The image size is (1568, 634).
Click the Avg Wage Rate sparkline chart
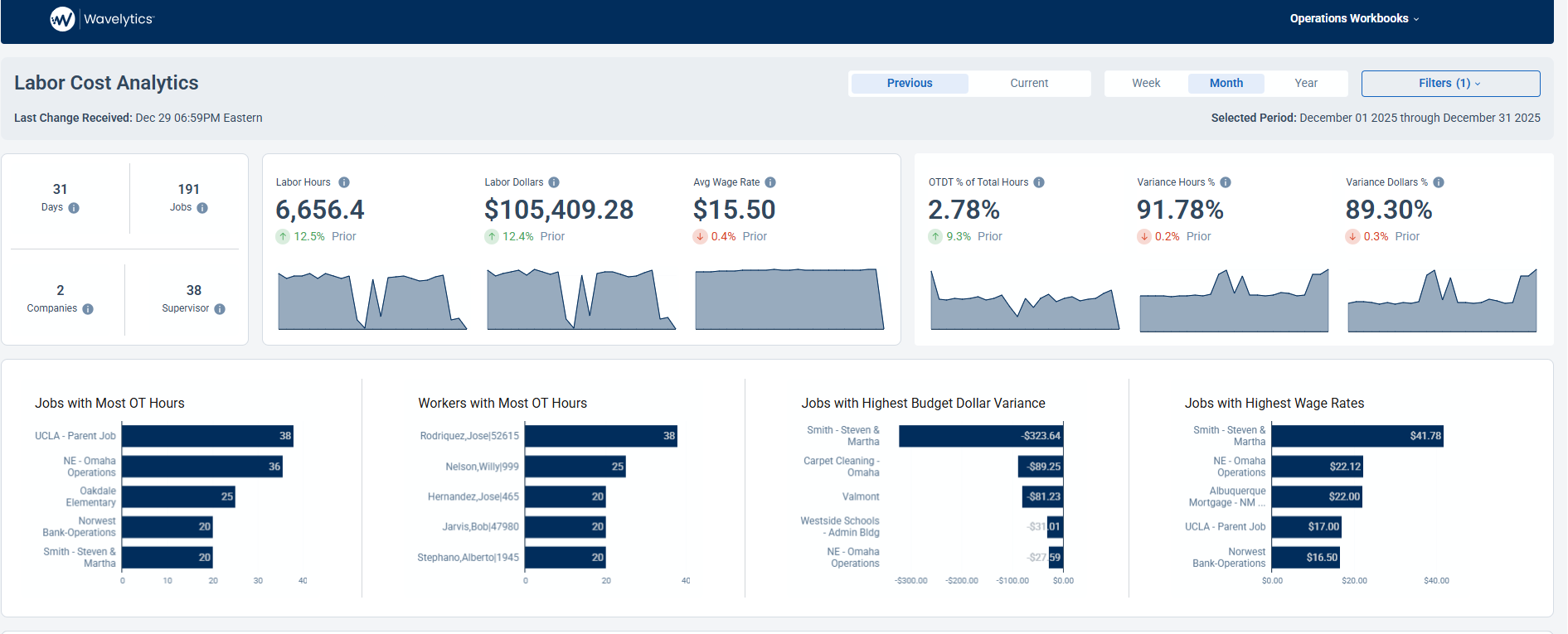pos(789,299)
